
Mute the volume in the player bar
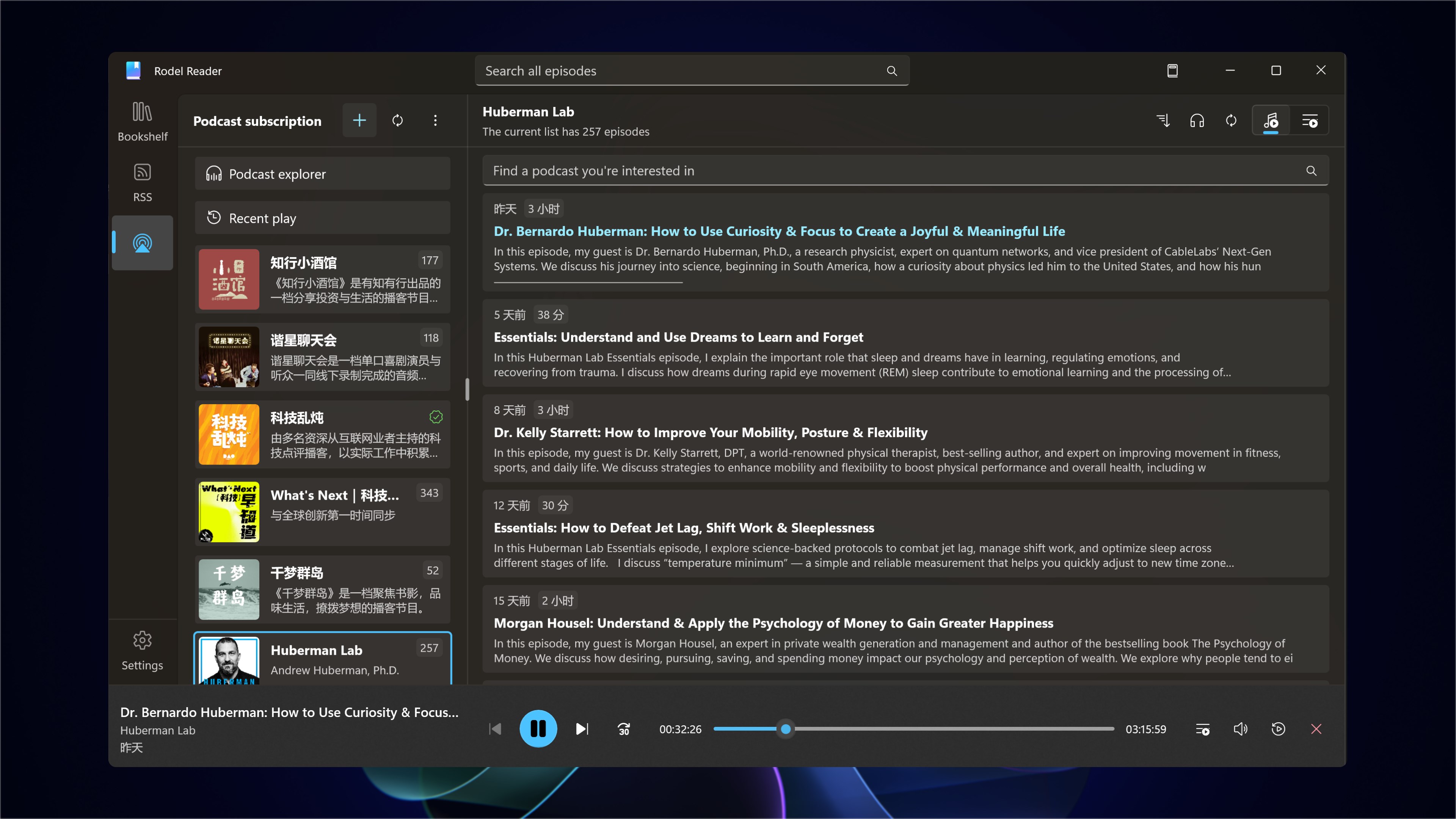click(1240, 728)
